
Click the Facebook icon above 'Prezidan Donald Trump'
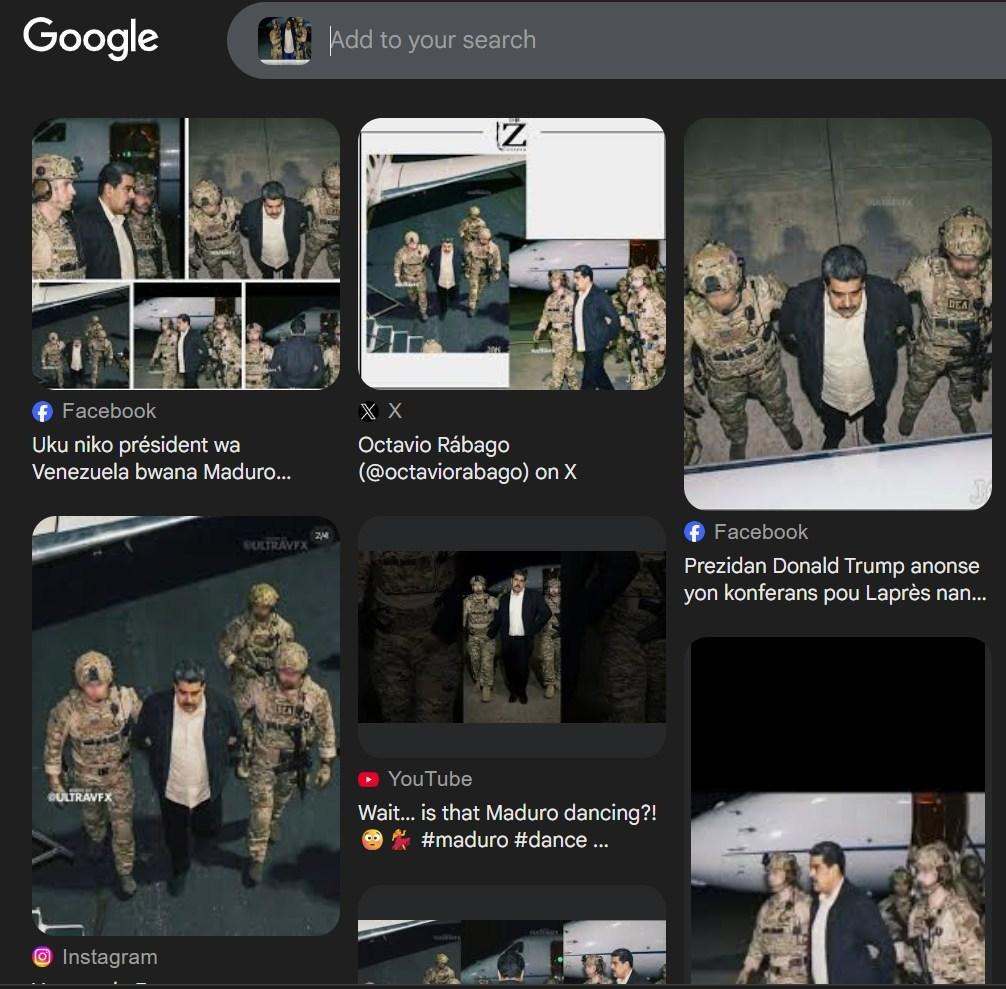coord(695,532)
